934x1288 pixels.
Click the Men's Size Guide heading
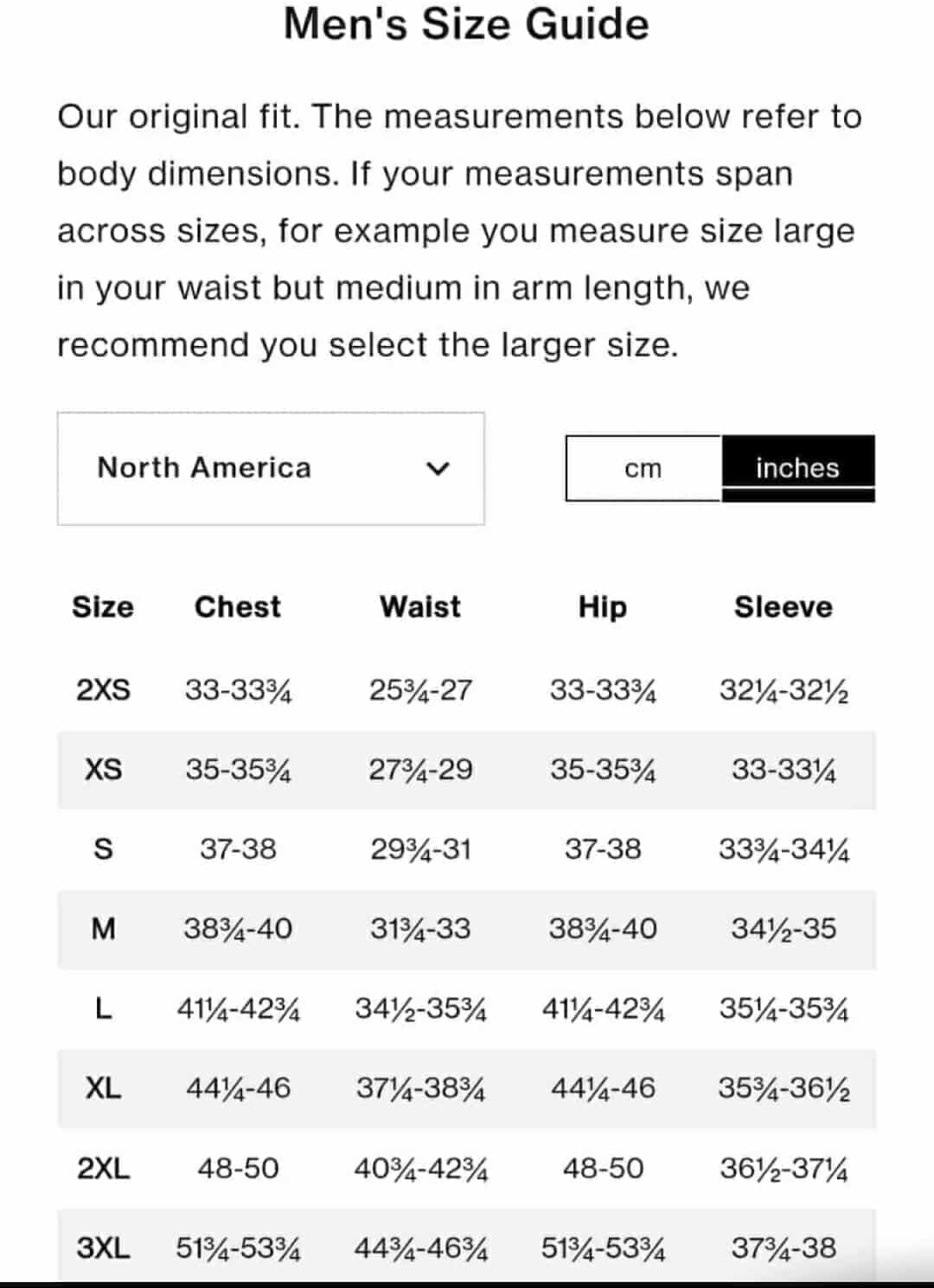(x=466, y=24)
